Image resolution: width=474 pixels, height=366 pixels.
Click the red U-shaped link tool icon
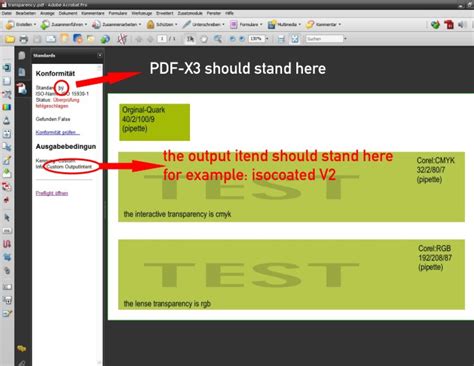pyautogui.click(x=7, y=244)
